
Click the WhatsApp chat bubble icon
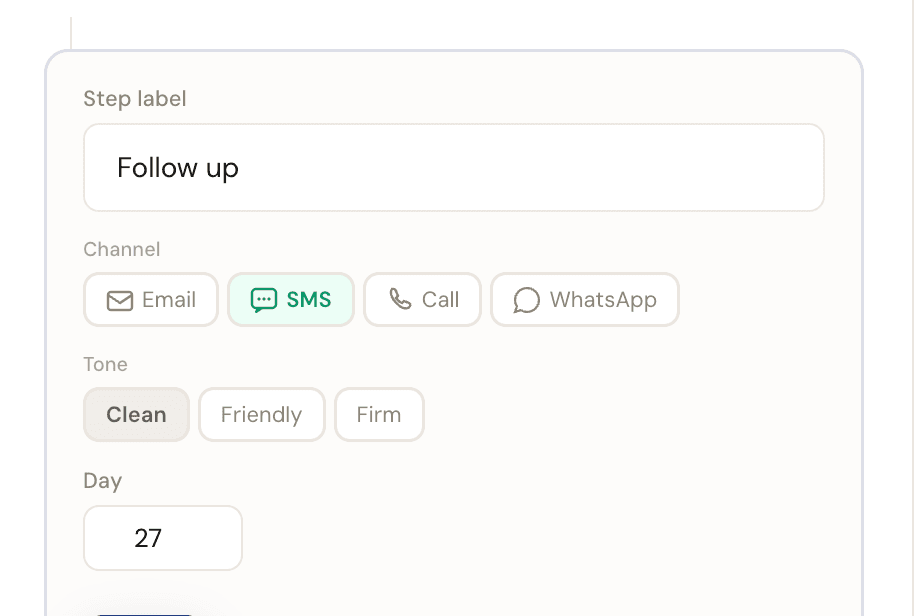click(526, 300)
